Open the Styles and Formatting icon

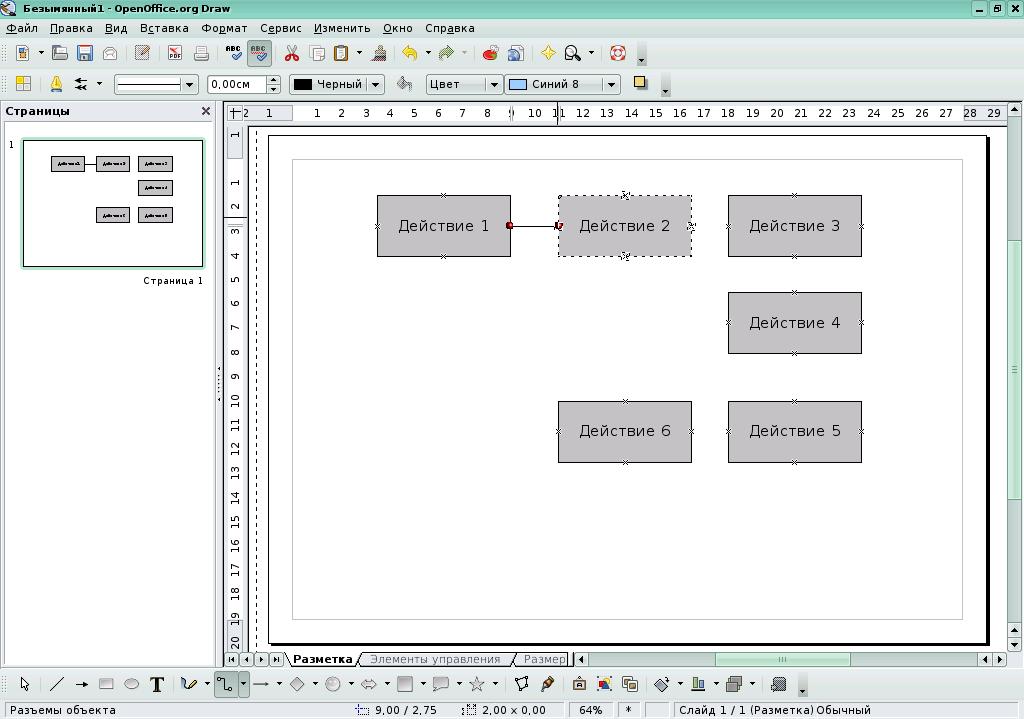point(24,84)
